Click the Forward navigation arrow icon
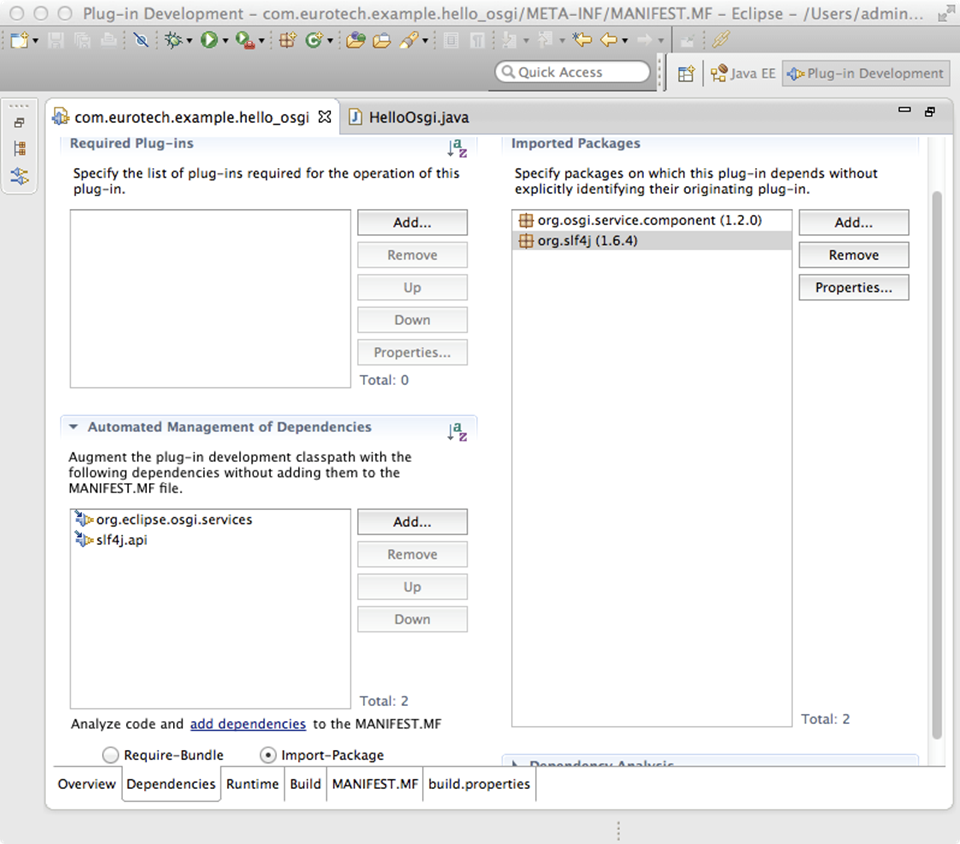 pos(645,40)
